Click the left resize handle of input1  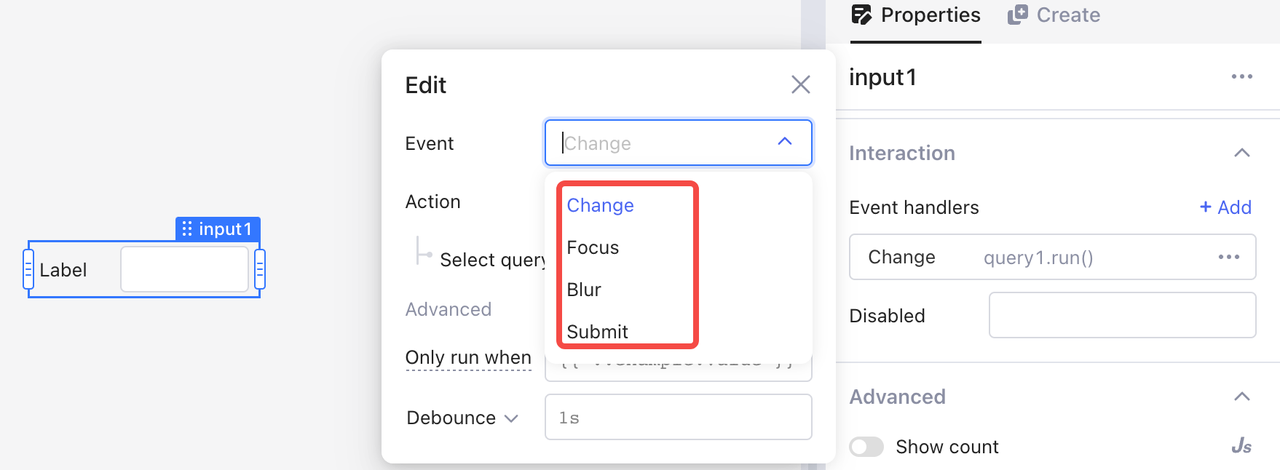(x=28, y=270)
